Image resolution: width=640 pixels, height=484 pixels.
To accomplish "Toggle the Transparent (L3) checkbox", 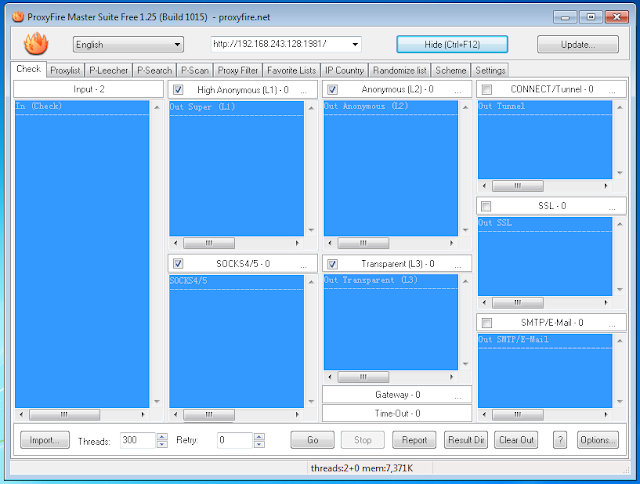I will 332,264.
